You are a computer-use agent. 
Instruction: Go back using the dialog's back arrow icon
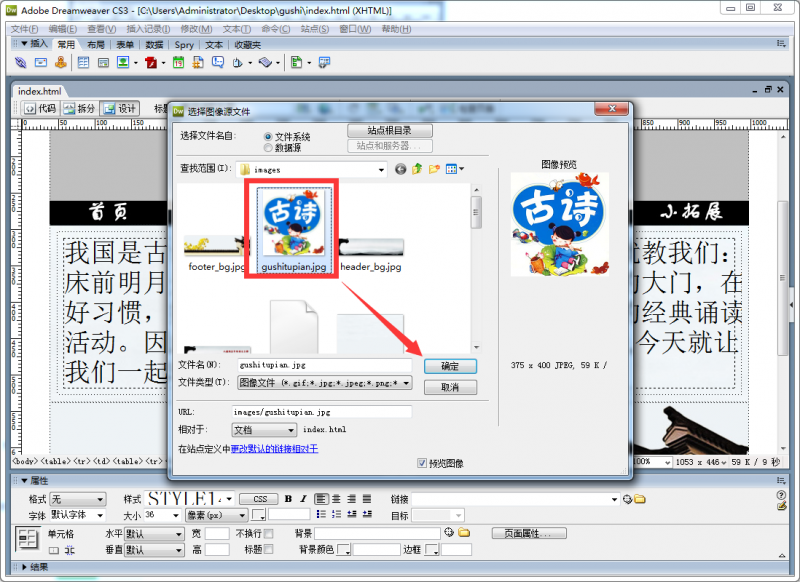(x=401, y=169)
